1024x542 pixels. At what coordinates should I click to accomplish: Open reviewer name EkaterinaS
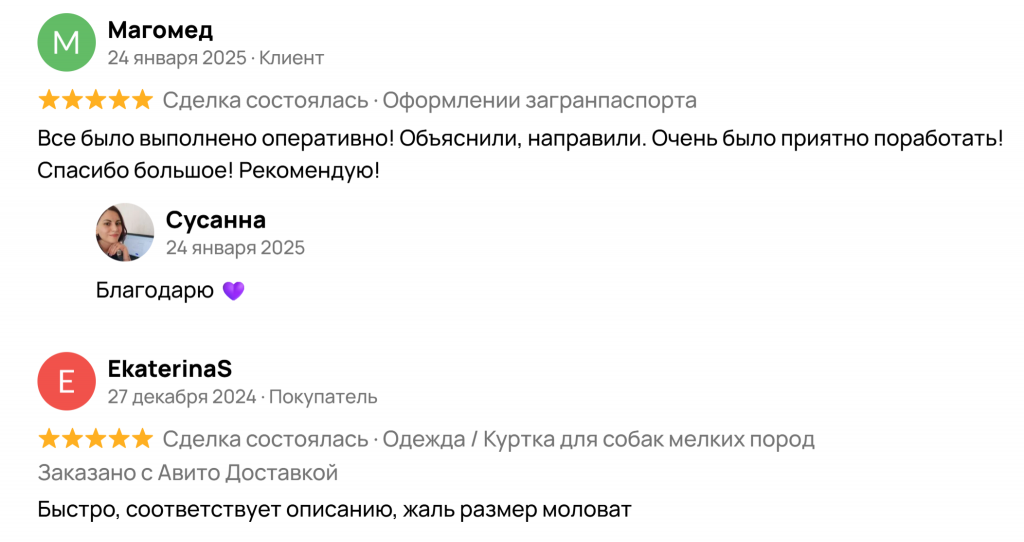tap(170, 369)
